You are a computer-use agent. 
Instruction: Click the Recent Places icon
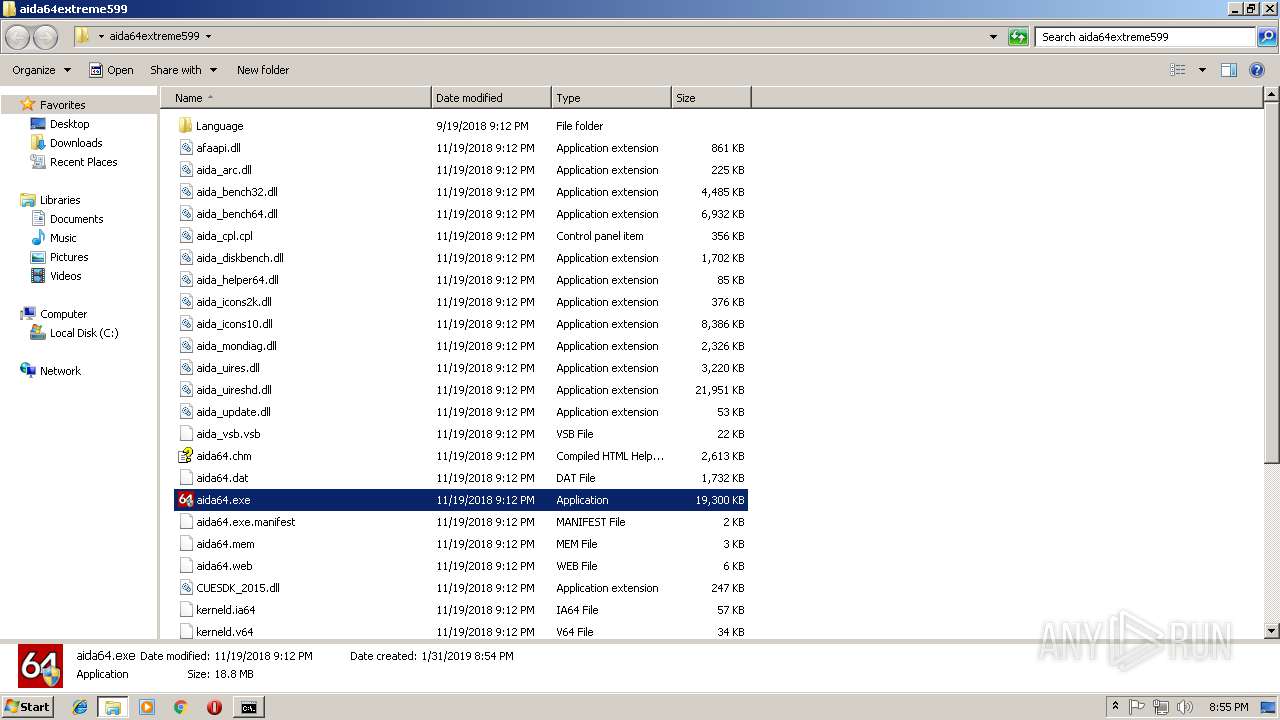click(38, 162)
